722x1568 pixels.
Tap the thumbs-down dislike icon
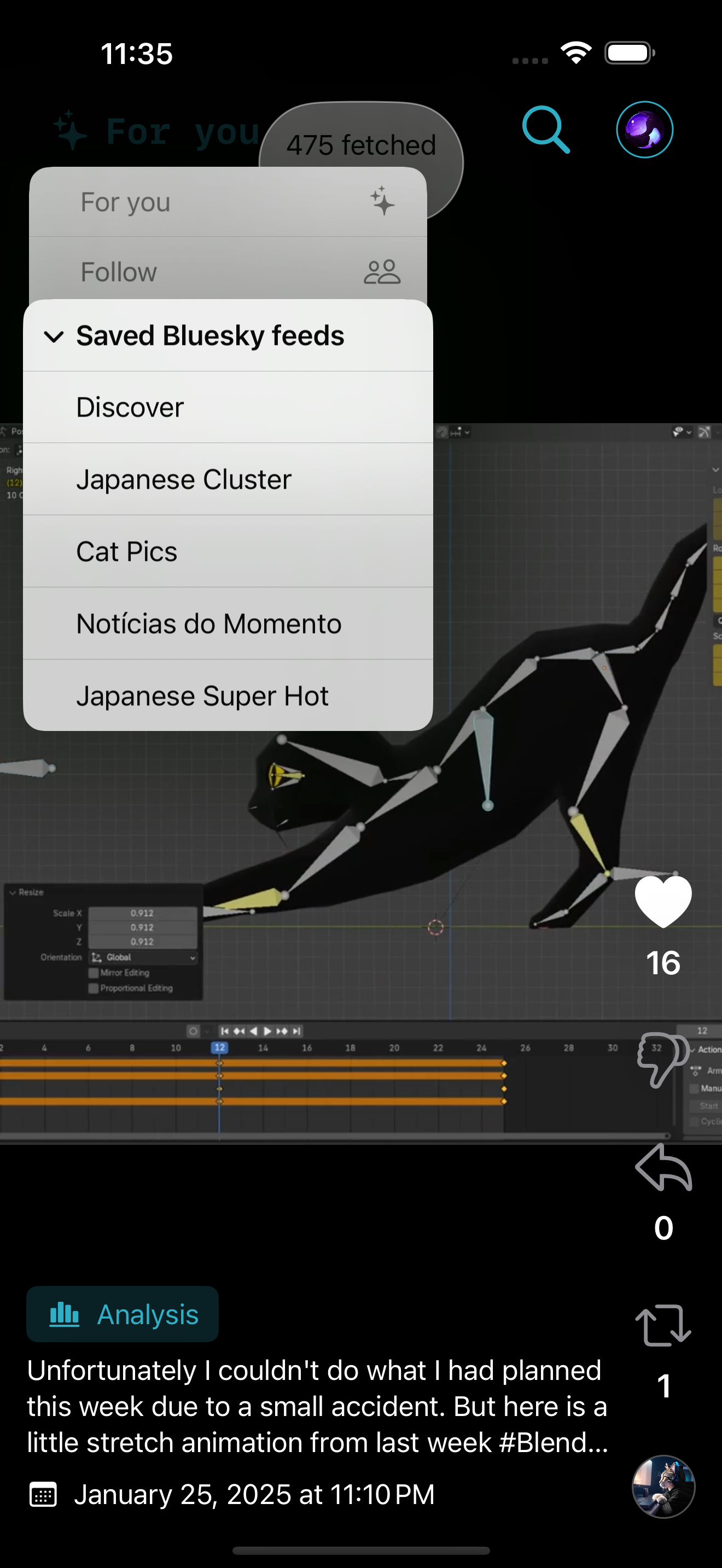click(663, 1060)
